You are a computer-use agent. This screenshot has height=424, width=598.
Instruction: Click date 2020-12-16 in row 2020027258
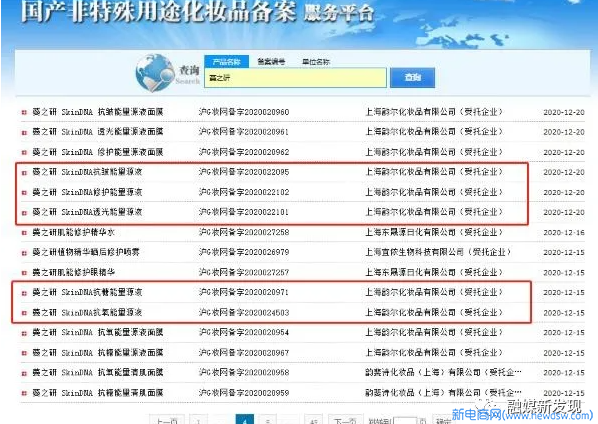(564, 232)
